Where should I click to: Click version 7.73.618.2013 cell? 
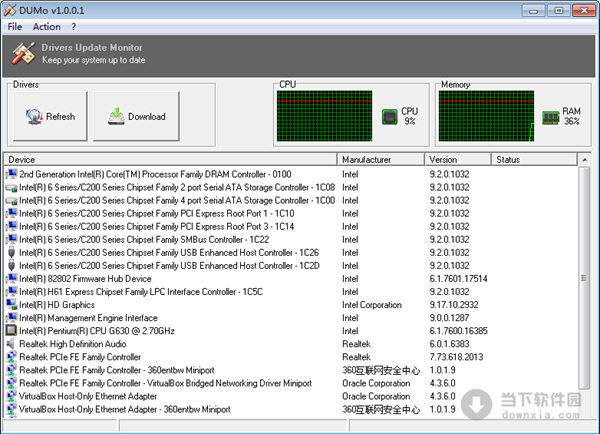[456, 357]
